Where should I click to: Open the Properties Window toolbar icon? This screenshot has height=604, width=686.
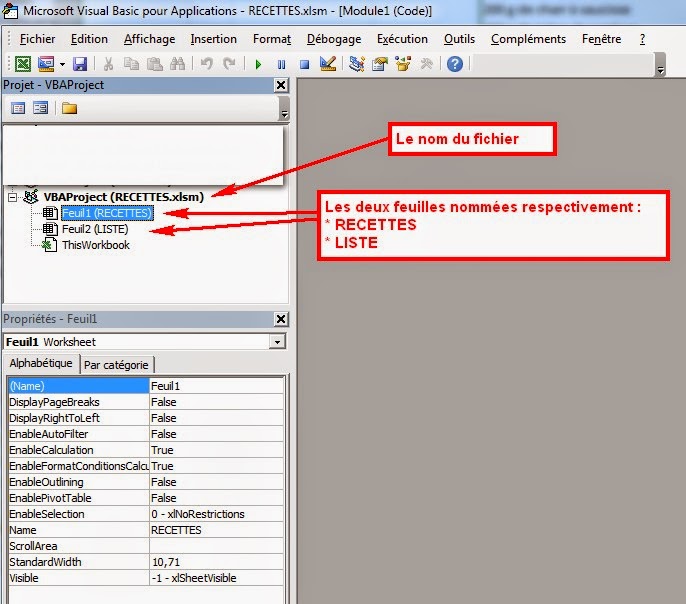tap(380, 64)
